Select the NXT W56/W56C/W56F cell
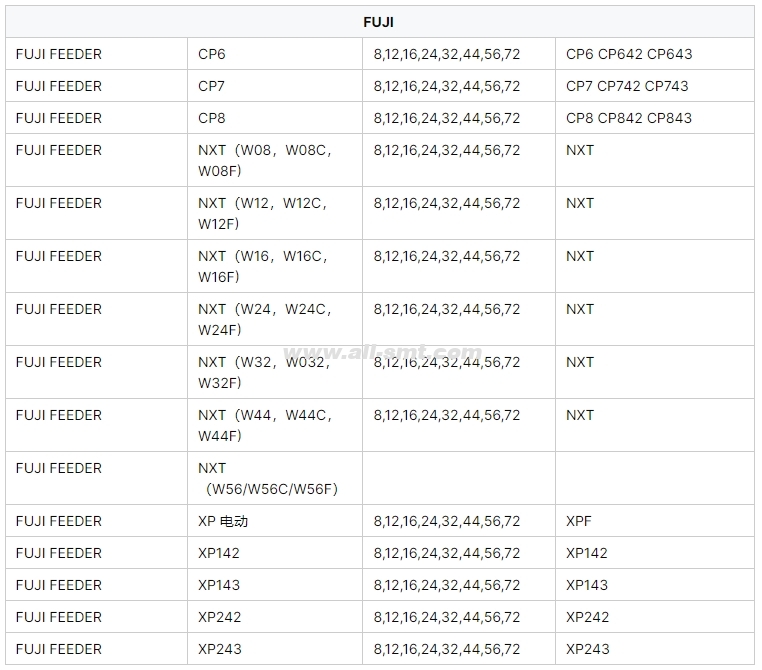 coord(275,478)
